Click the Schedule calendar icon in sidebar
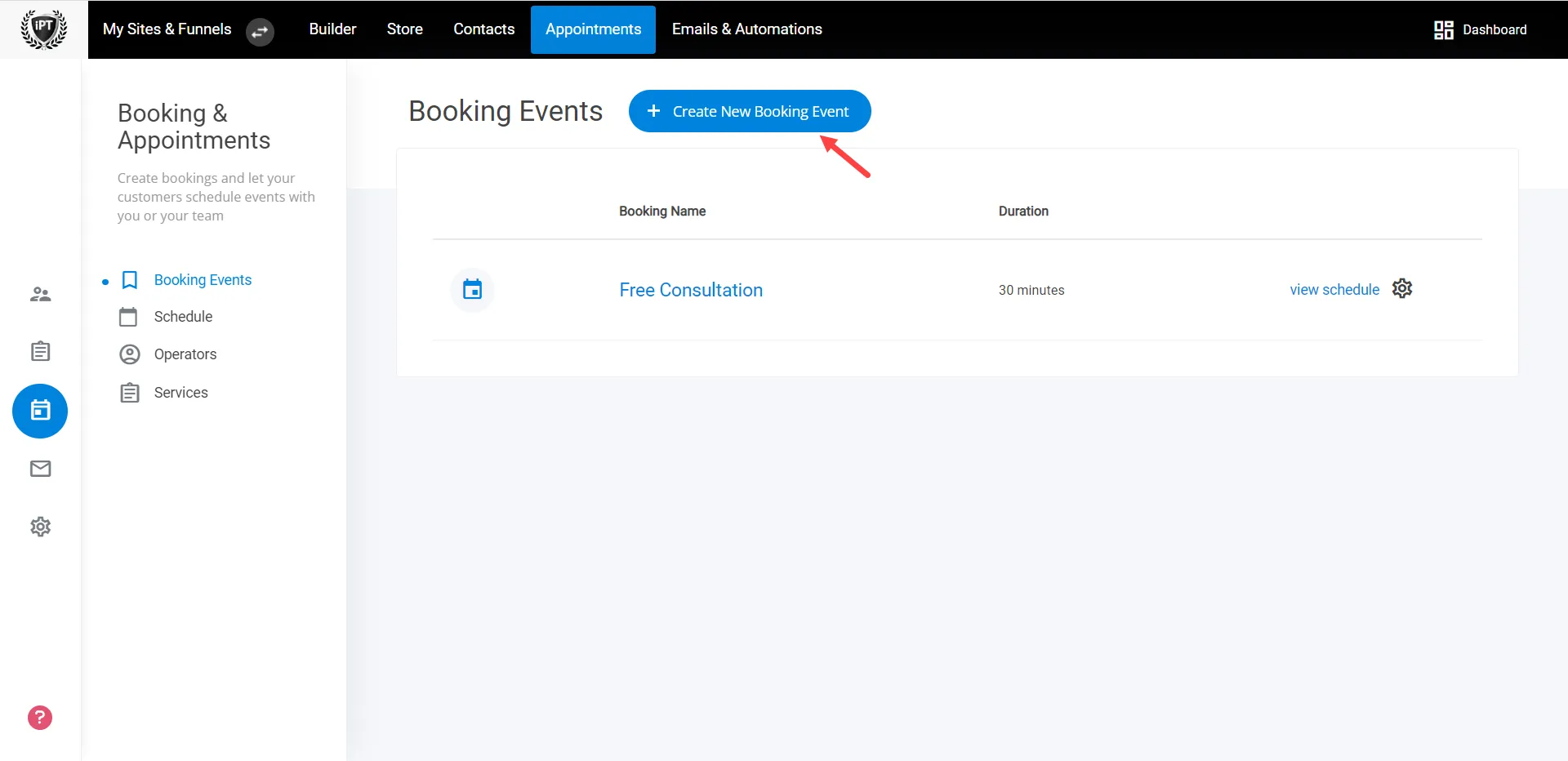Viewport: 1568px width, 761px height. [128, 317]
